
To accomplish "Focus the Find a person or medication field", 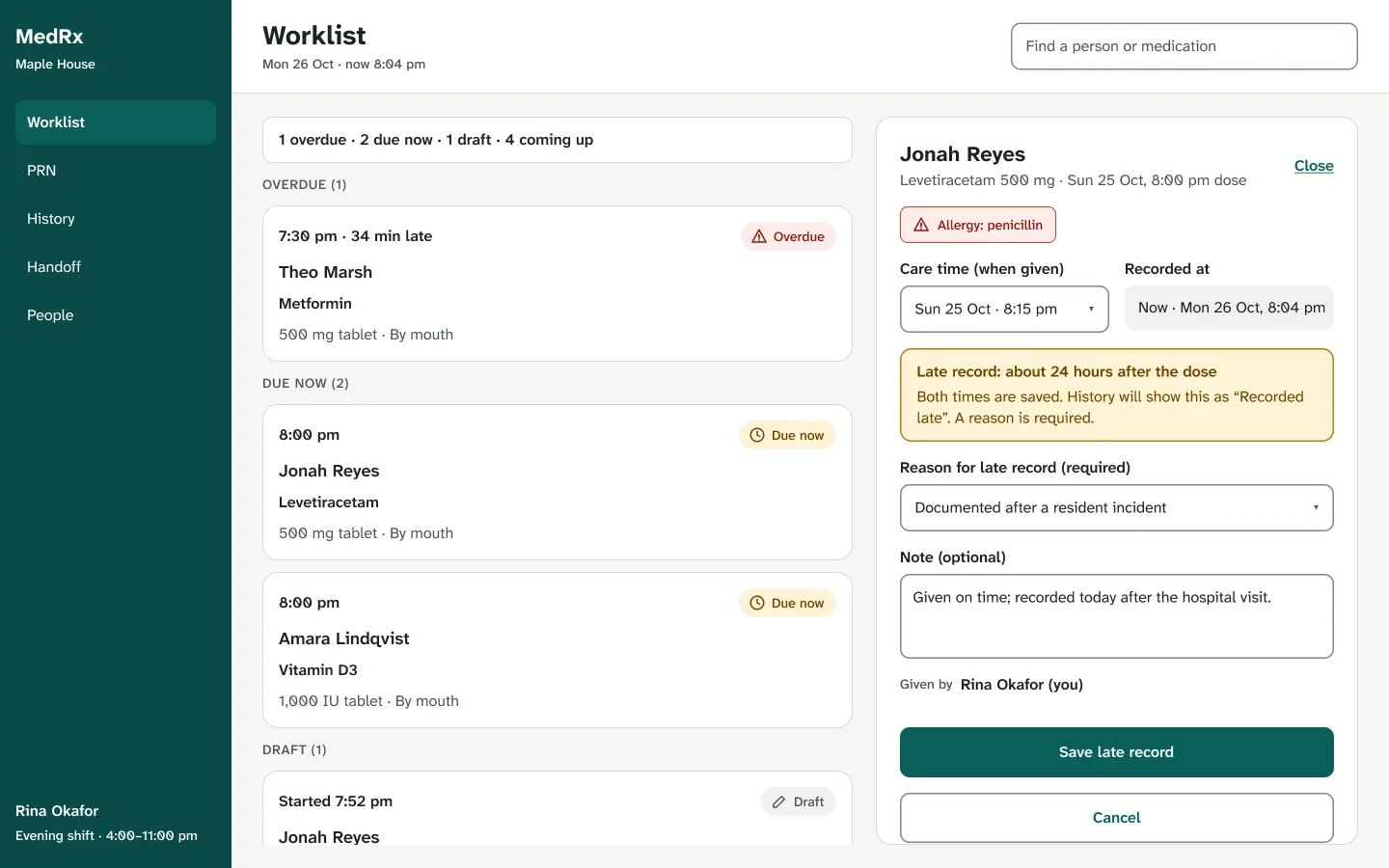I will tap(1184, 46).
